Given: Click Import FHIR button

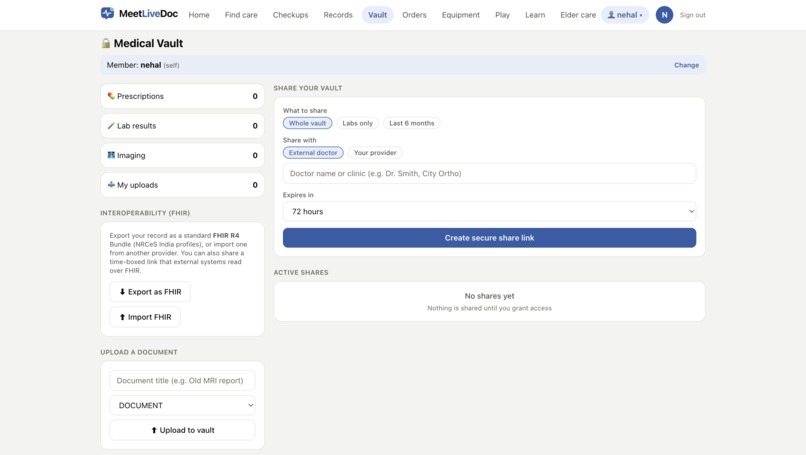Looking at the screenshot, I should coord(145,317).
